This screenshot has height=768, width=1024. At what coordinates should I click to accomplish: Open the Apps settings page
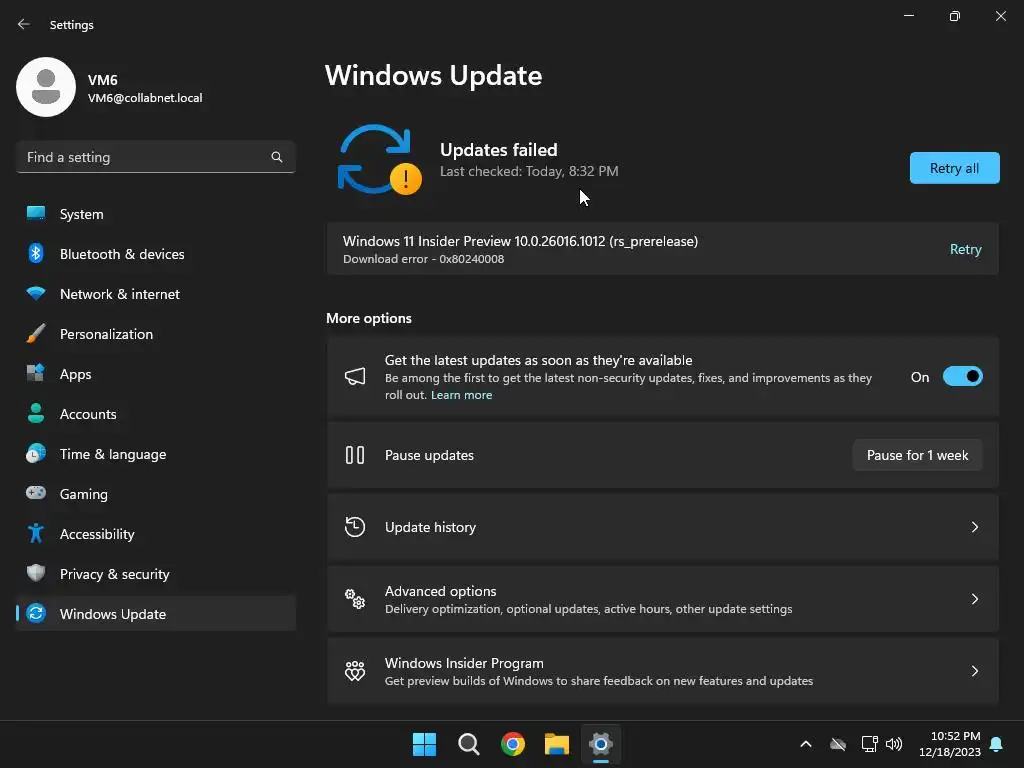pyautogui.click(x=155, y=374)
